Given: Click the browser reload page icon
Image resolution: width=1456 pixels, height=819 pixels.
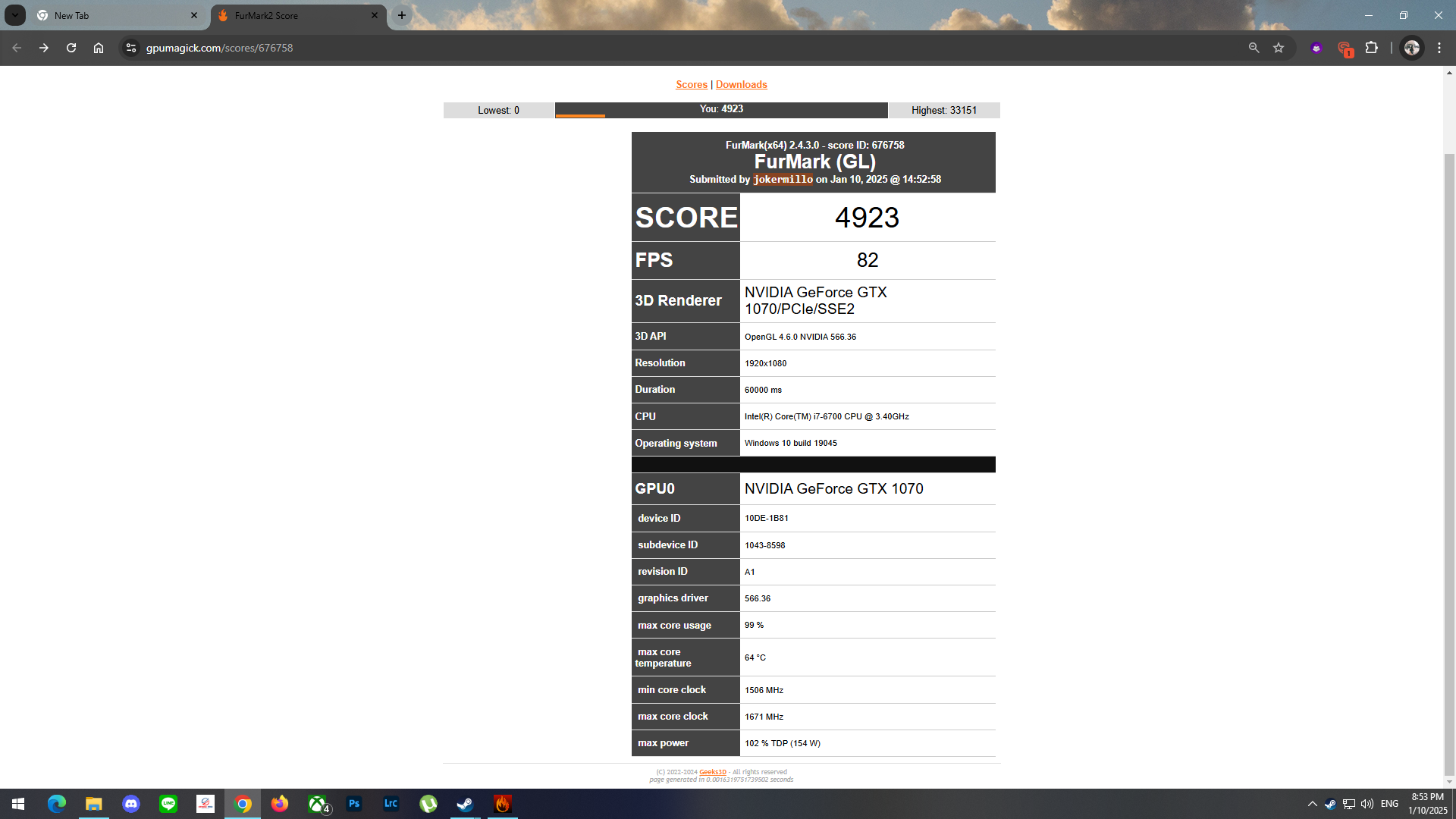Looking at the screenshot, I should tap(71, 48).
